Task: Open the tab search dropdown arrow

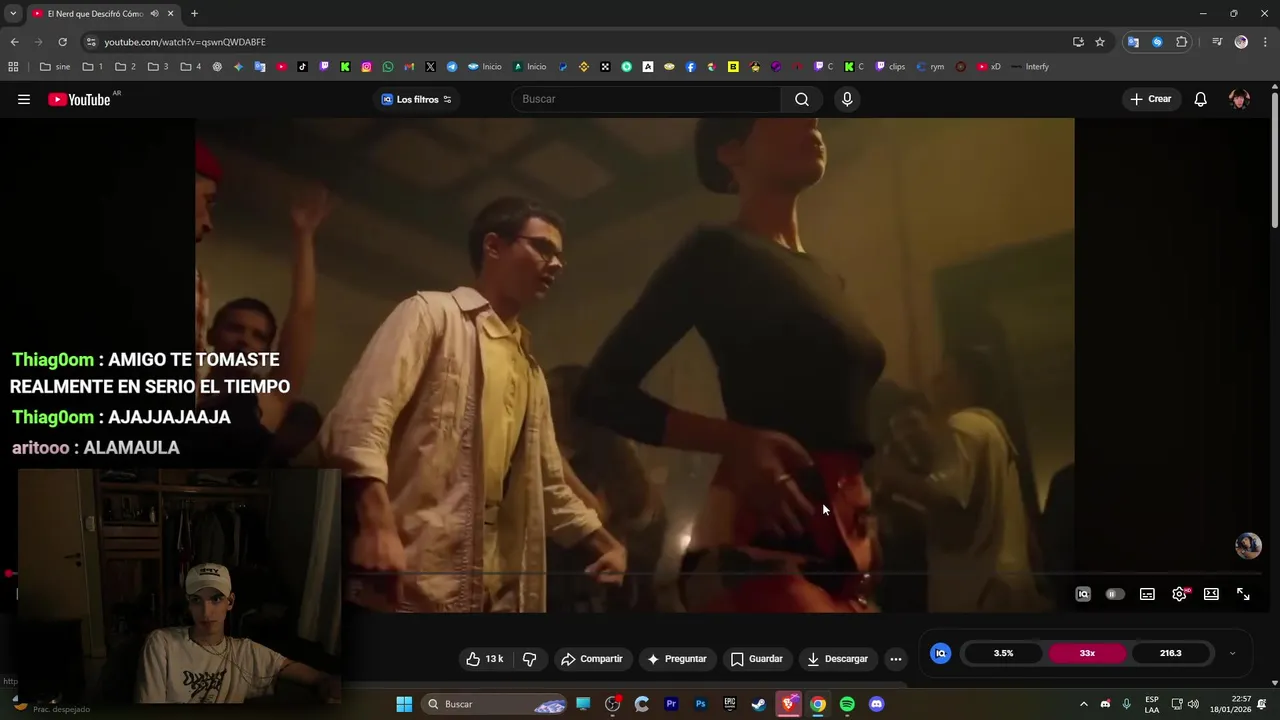Action: (x=12, y=13)
